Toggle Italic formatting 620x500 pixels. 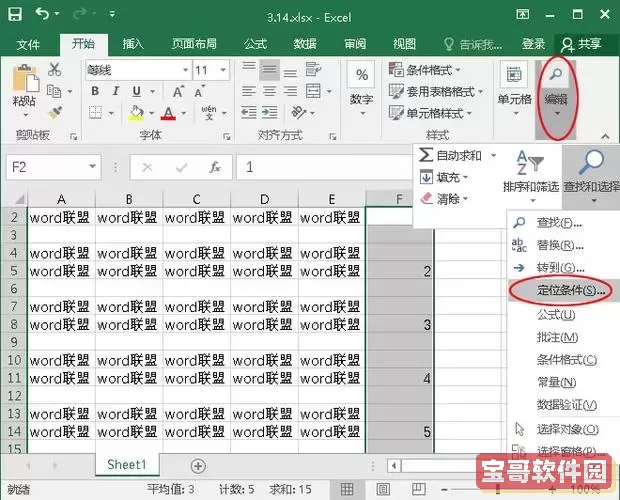(x=115, y=91)
